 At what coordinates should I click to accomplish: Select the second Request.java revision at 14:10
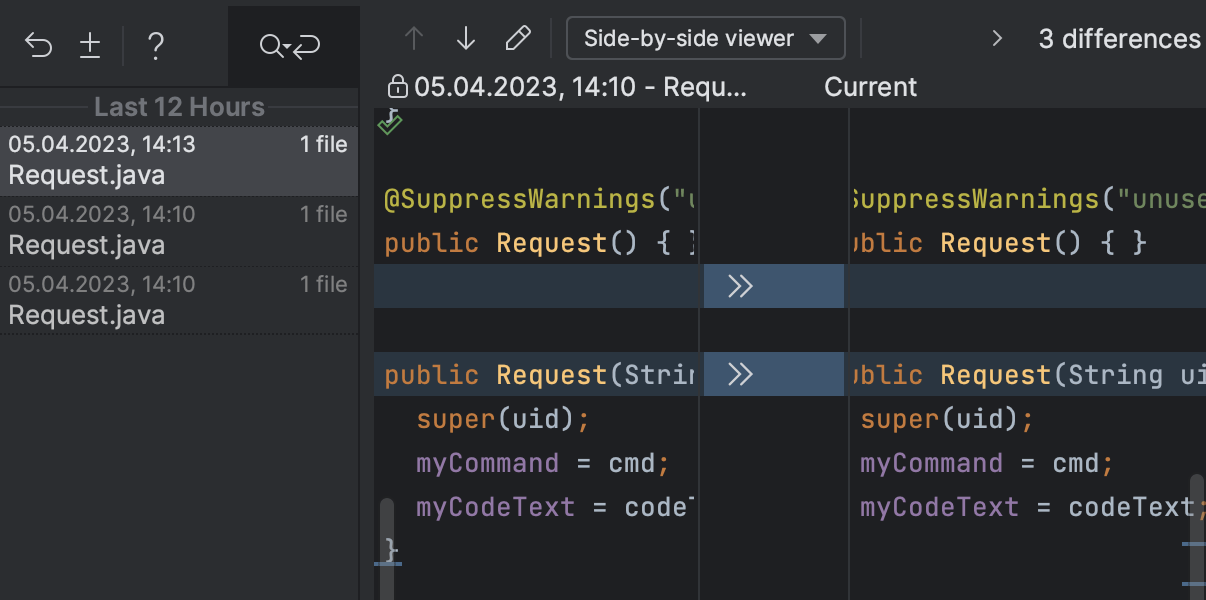pos(178,231)
